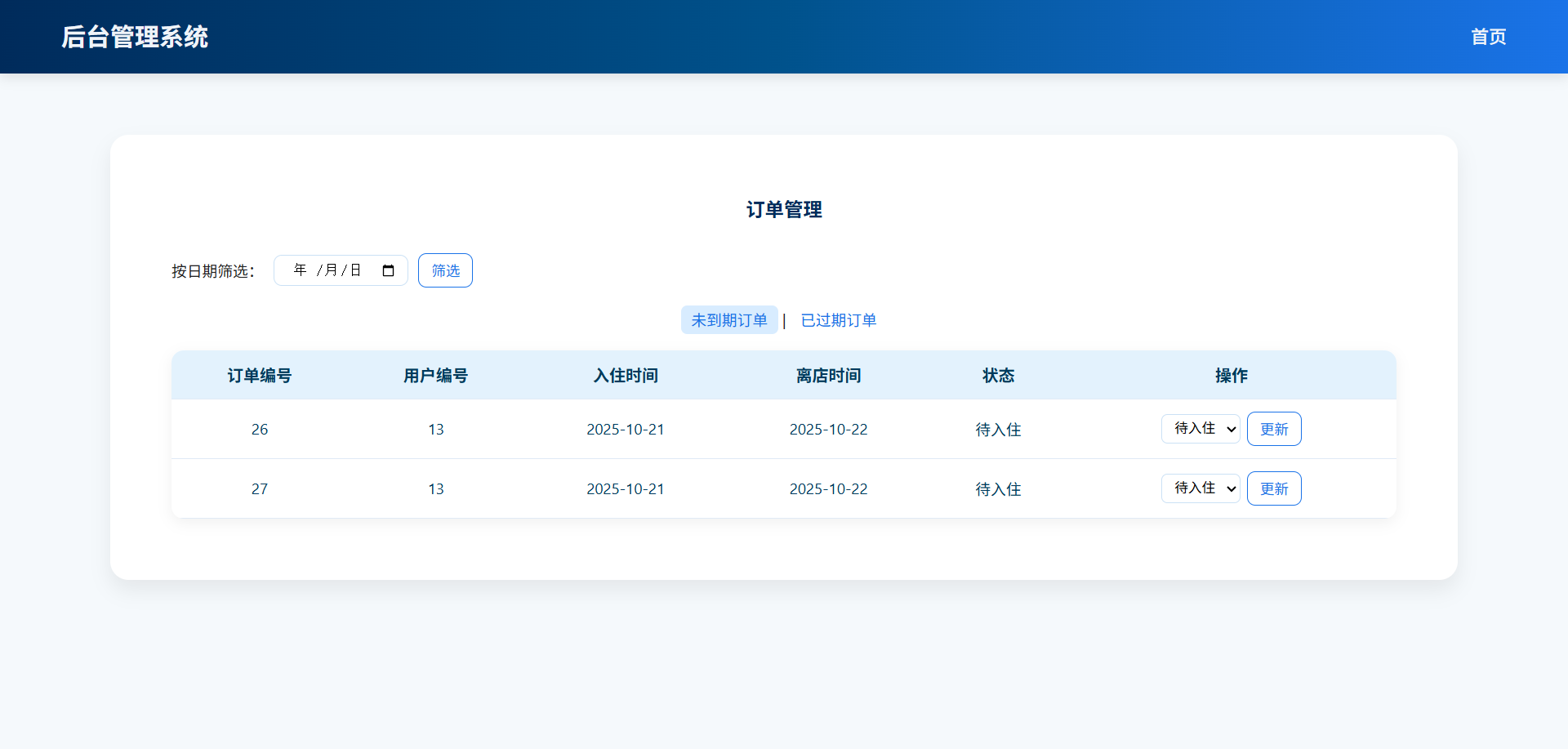The height and width of the screenshot is (749, 1568).
Task: Click user ID 13 in row of order 27
Action: click(x=436, y=488)
